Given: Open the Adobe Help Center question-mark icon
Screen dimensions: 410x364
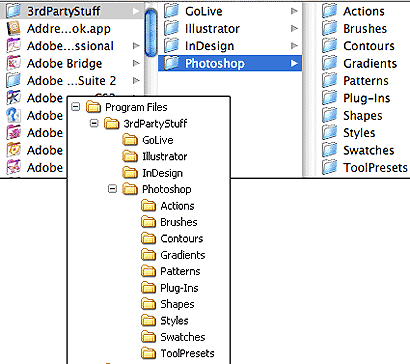Looking at the screenshot, I should click(13, 115).
